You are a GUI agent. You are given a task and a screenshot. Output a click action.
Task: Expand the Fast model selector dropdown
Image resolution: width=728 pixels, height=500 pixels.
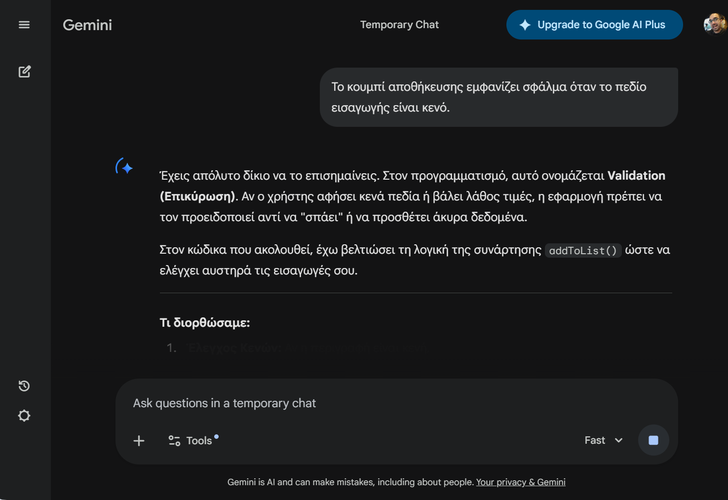(603, 441)
